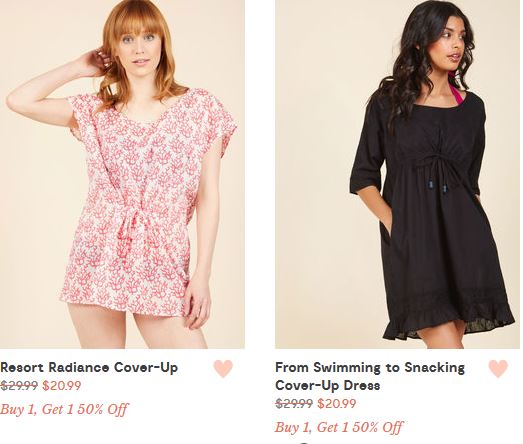This screenshot has height=444, width=523.
Task: Click the tassel drawstring on the black dress
Action: point(434,175)
